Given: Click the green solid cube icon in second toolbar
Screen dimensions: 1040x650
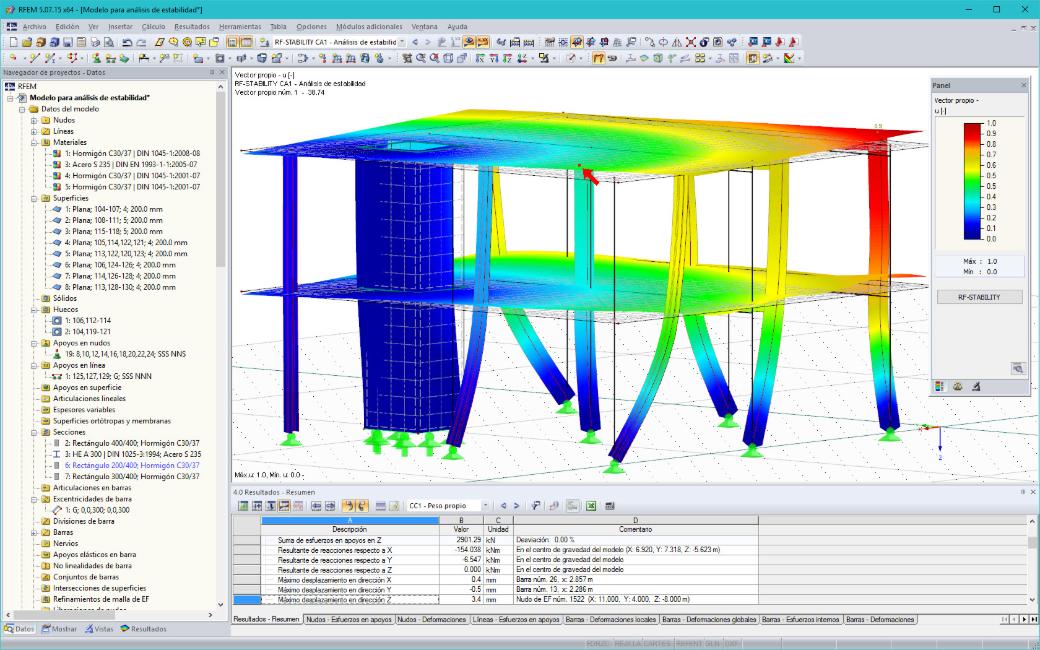Looking at the screenshot, I should click(x=657, y=58).
